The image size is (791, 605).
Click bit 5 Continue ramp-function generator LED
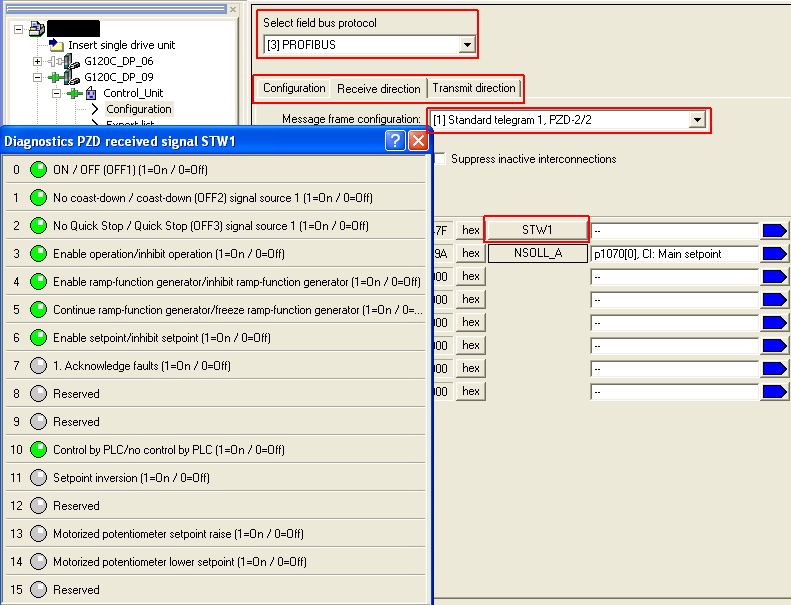click(38, 310)
